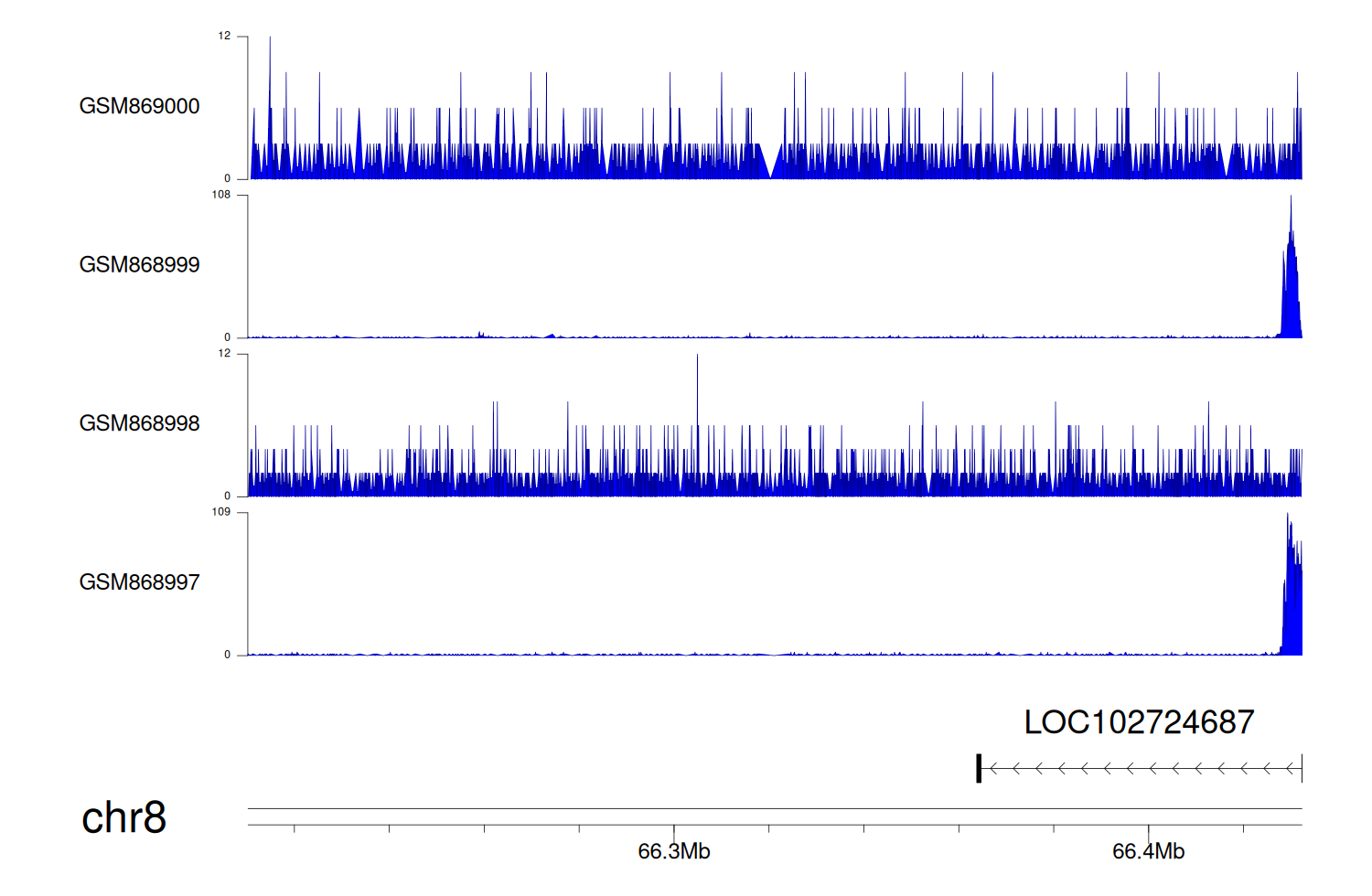This screenshot has height=896, width=1372.
Task: Click the 109 y-axis maximum label
Action: click(221, 512)
